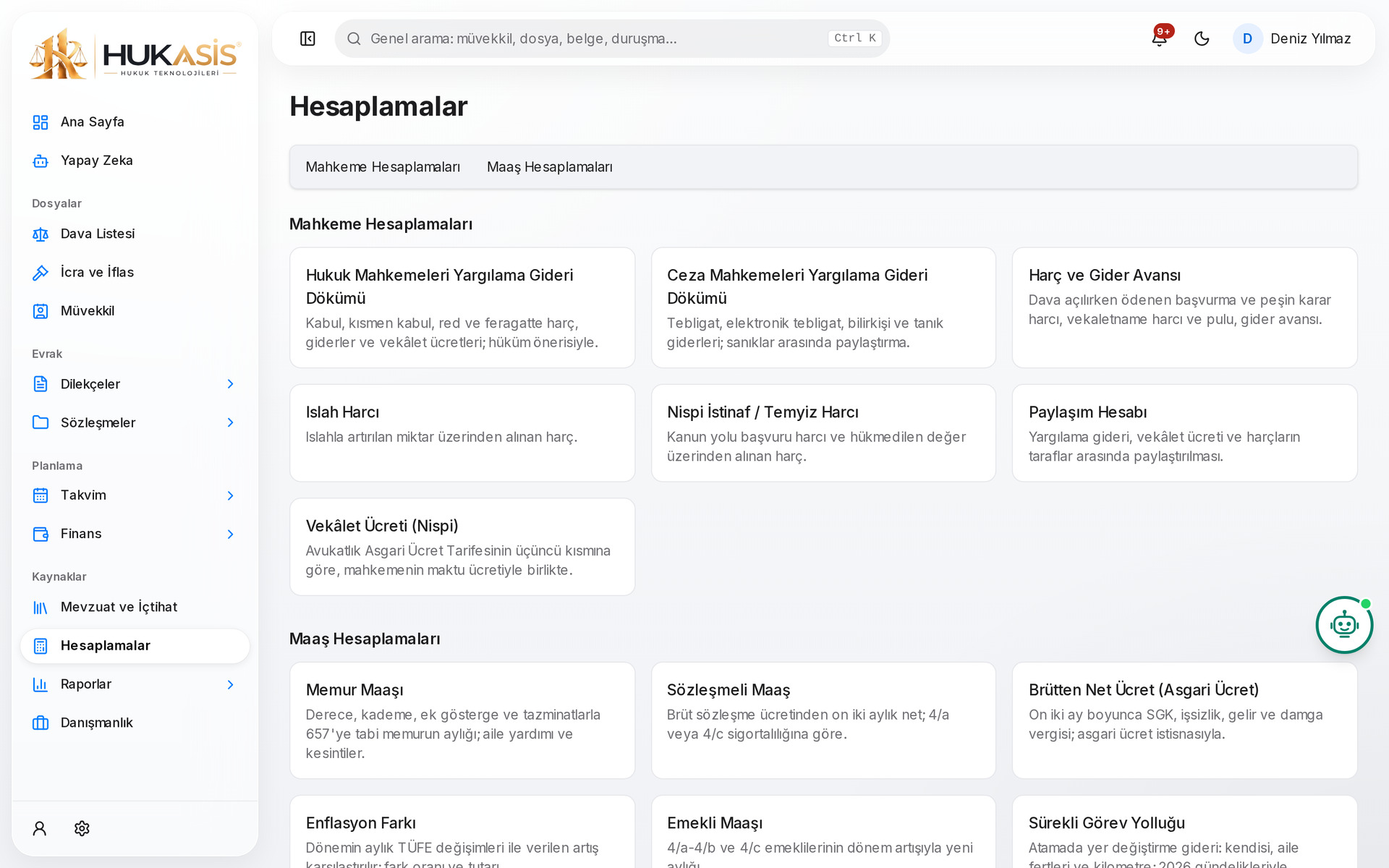Open Harç ve Gider Avansı card

(x=1185, y=307)
